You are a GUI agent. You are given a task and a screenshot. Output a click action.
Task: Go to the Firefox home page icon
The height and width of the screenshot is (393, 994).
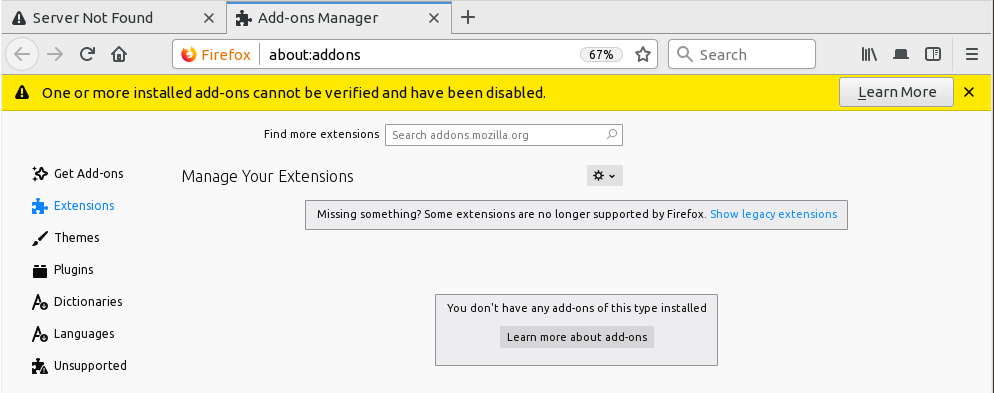pos(119,55)
